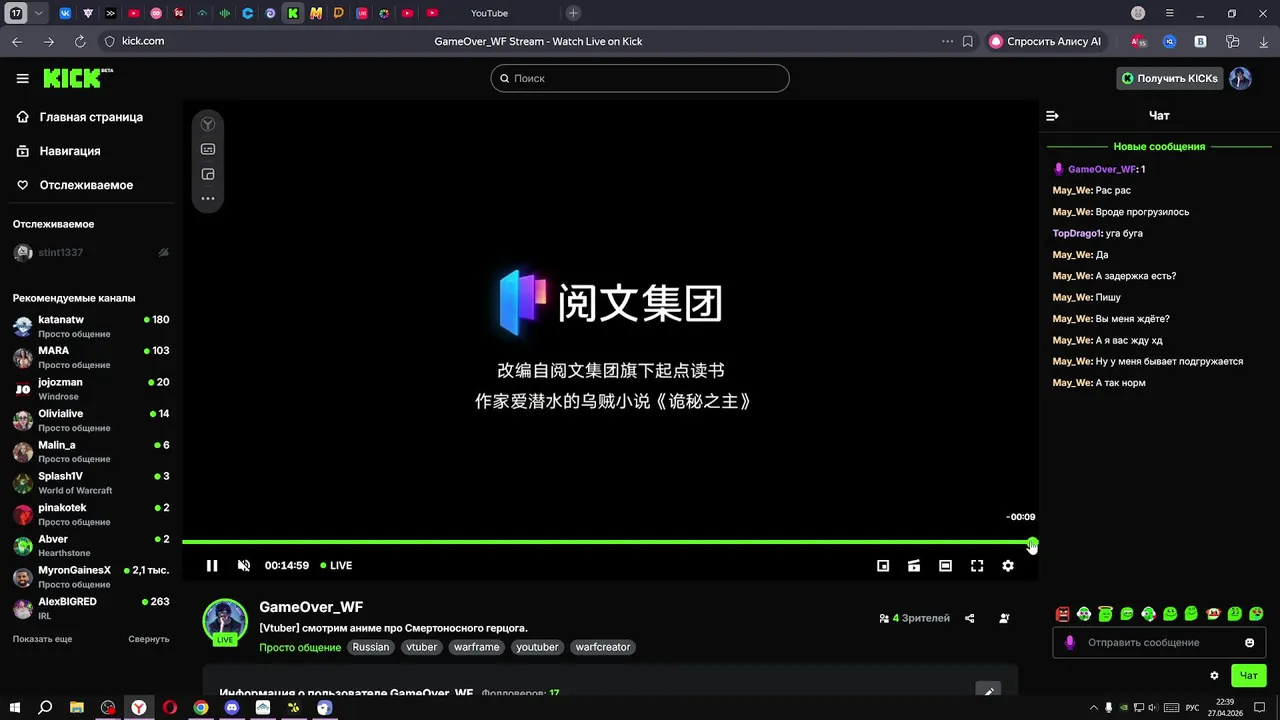Toggle theater mode
The height and width of the screenshot is (720, 1280).
[x=945, y=565]
